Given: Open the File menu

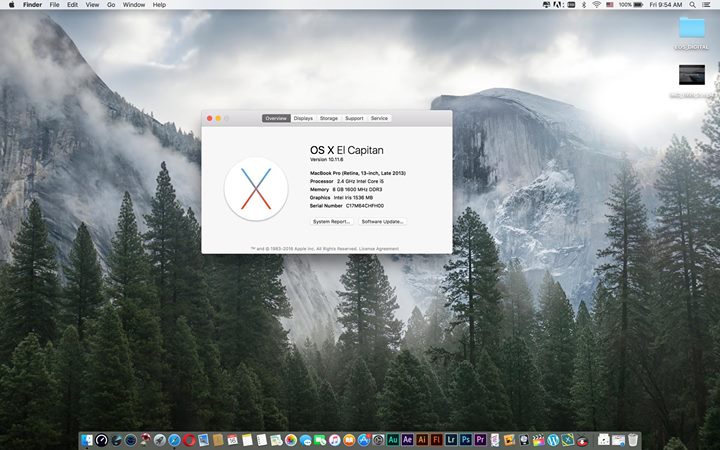Looking at the screenshot, I should (x=54, y=5).
